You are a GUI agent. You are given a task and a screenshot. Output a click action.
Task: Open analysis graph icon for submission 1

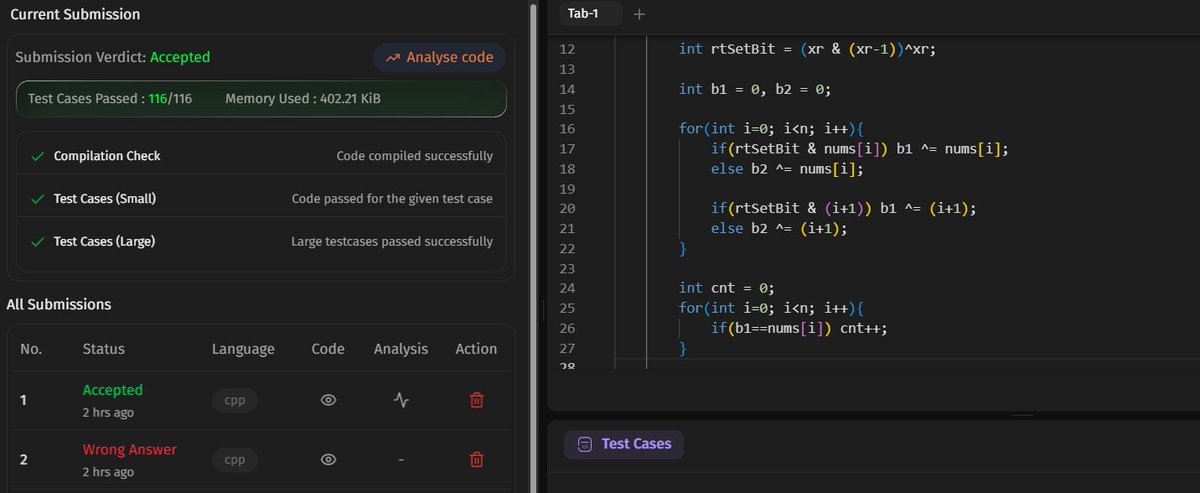coord(401,400)
